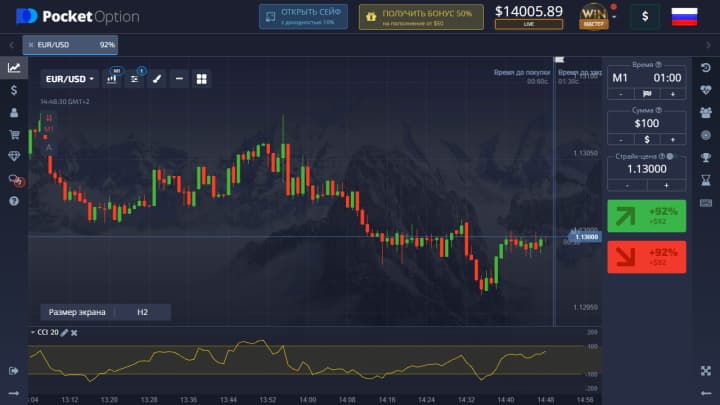Image resolution: width=720 pixels, height=405 pixels.
Task: Open the WIN master badge
Action: point(594,17)
